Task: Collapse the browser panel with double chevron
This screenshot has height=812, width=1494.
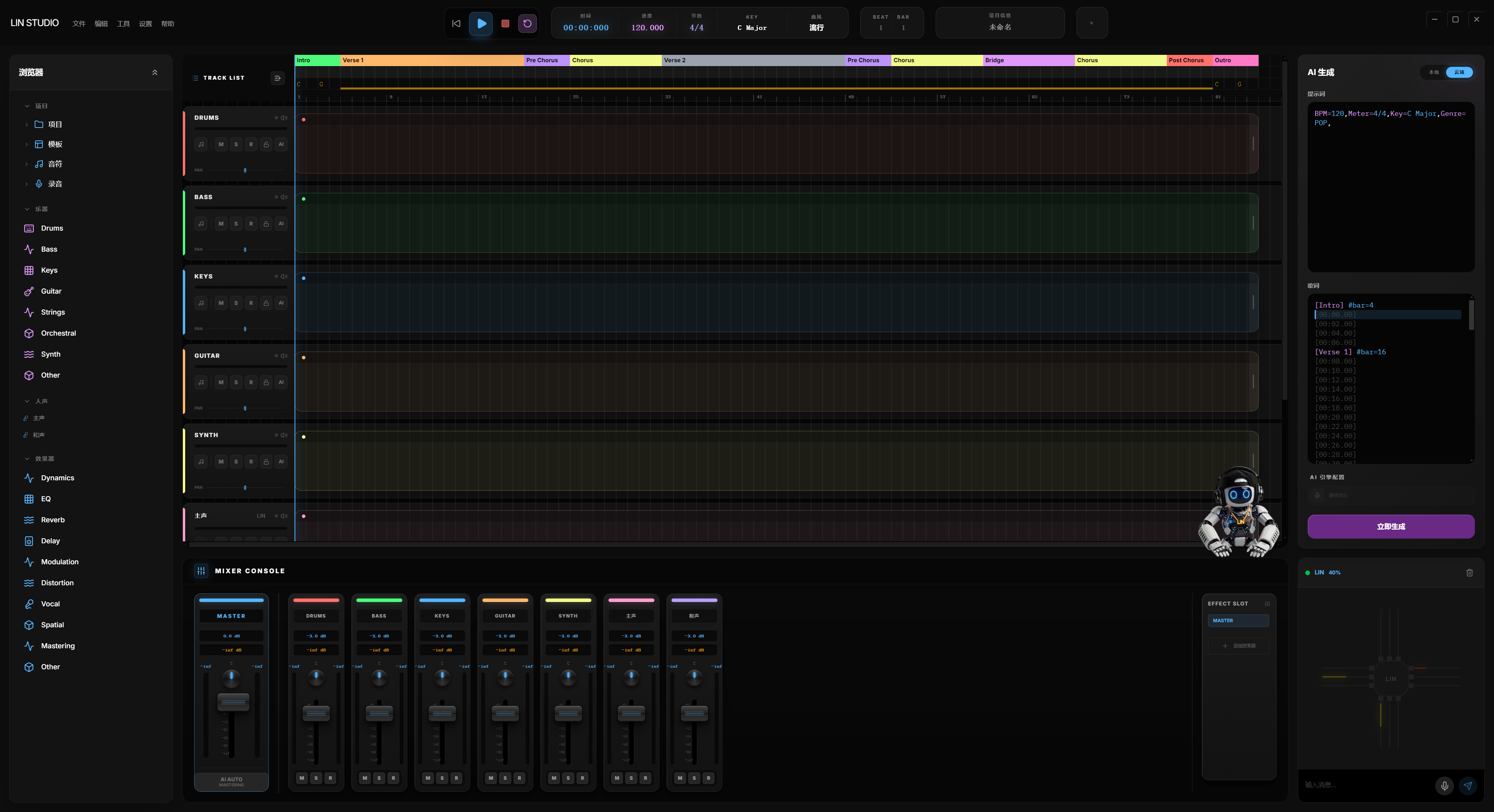Action: click(155, 72)
